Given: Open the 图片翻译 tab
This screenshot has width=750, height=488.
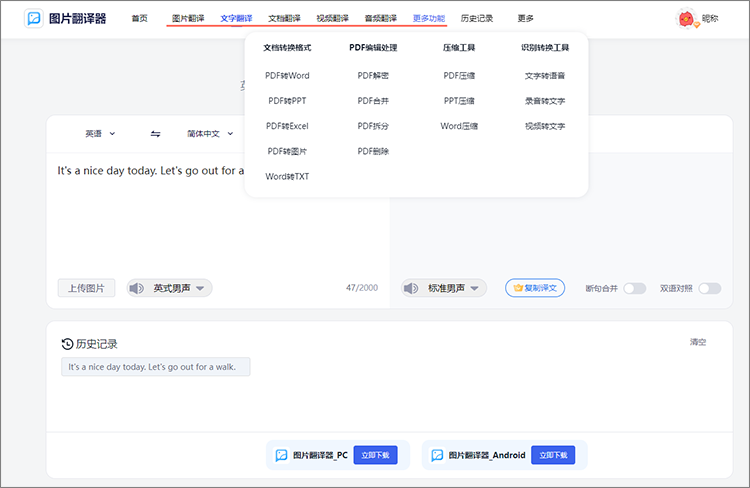Looking at the screenshot, I should click(188, 19).
